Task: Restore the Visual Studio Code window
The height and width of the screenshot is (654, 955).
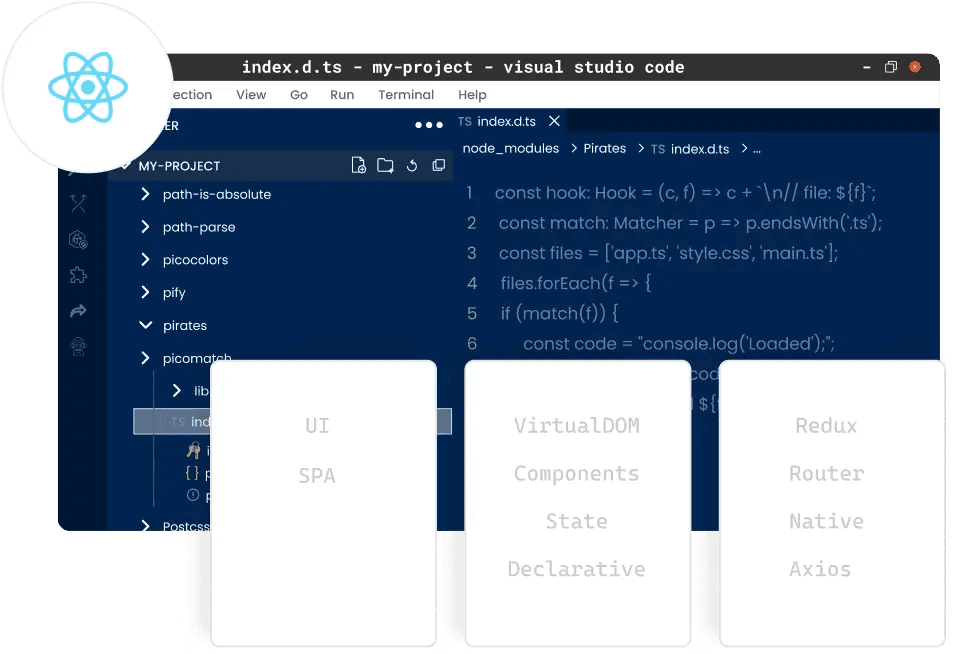Action: [890, 67]
